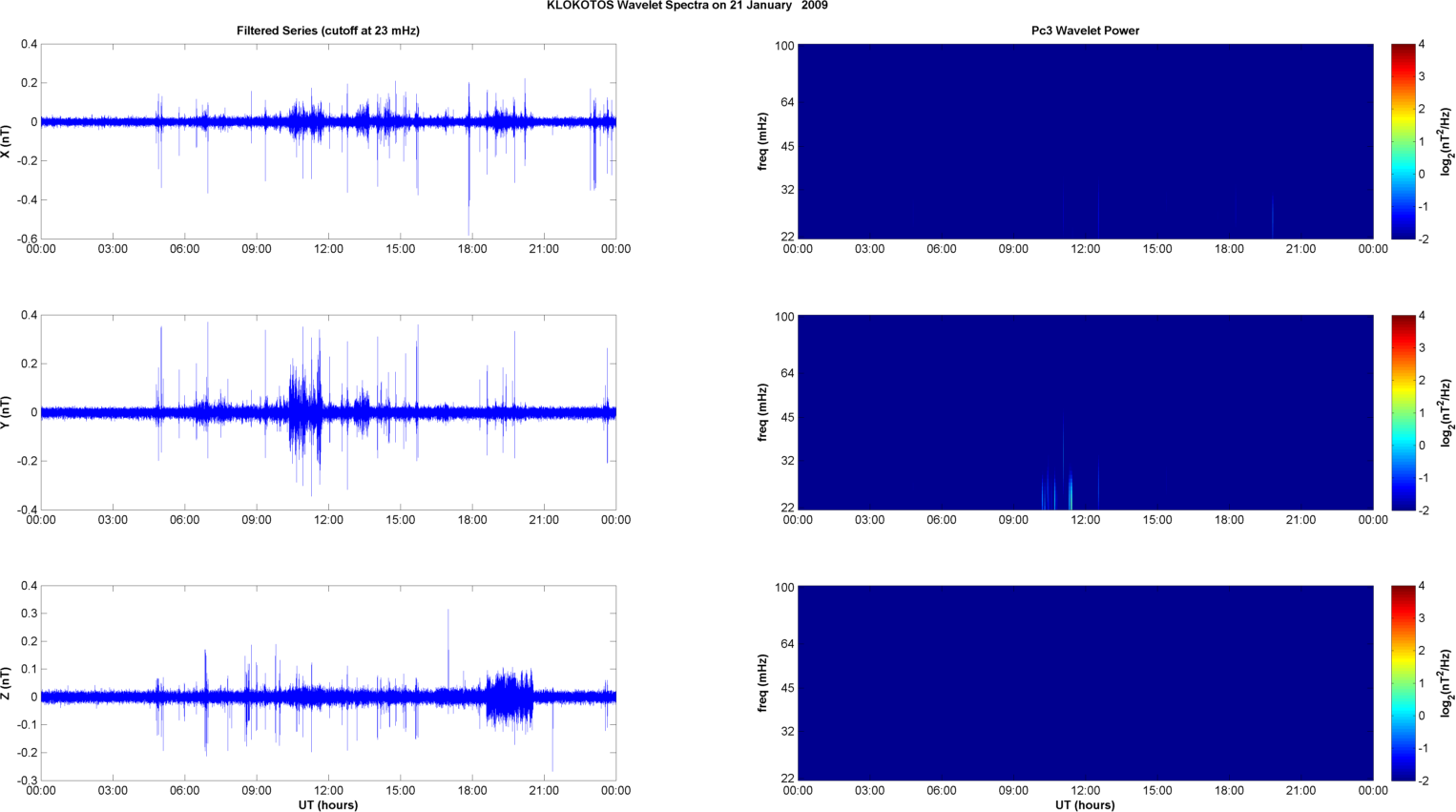The width and height of the screenshot is (1456, 812).
Task: Click the 100 frequency tick on the top spectrogram
Action: pyautogui.click(x=784, y=46)
